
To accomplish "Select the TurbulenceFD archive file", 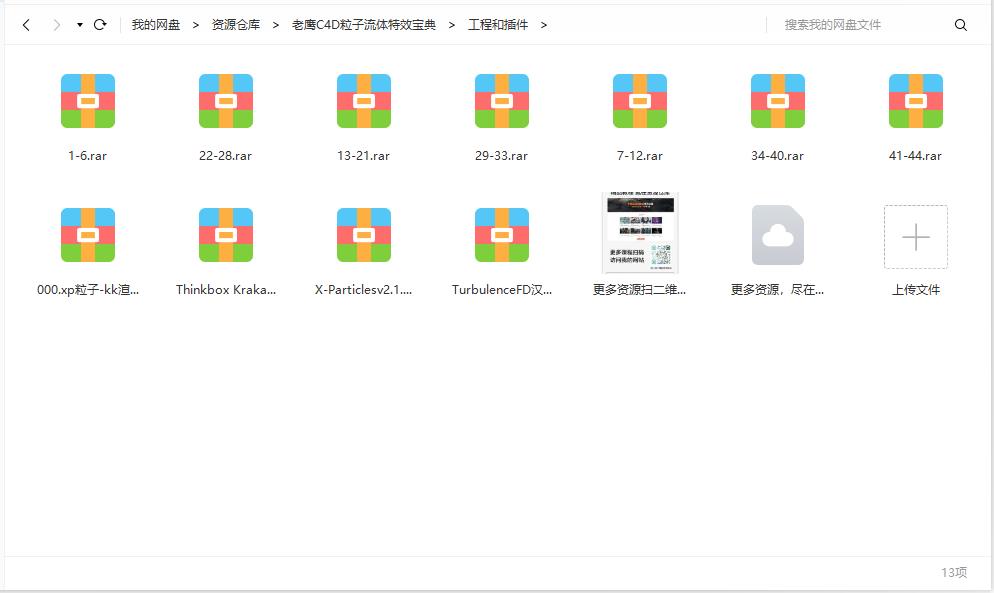I will (502, 235).
